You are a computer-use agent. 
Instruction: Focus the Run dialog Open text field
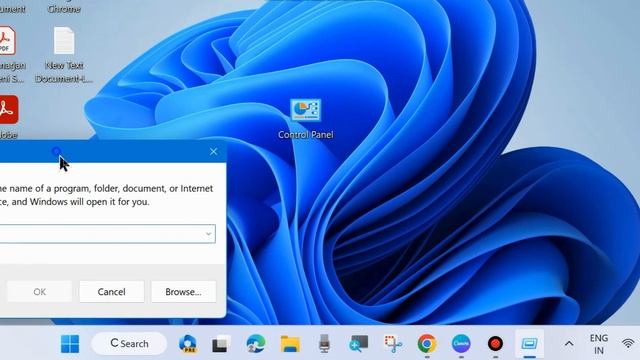107,234
